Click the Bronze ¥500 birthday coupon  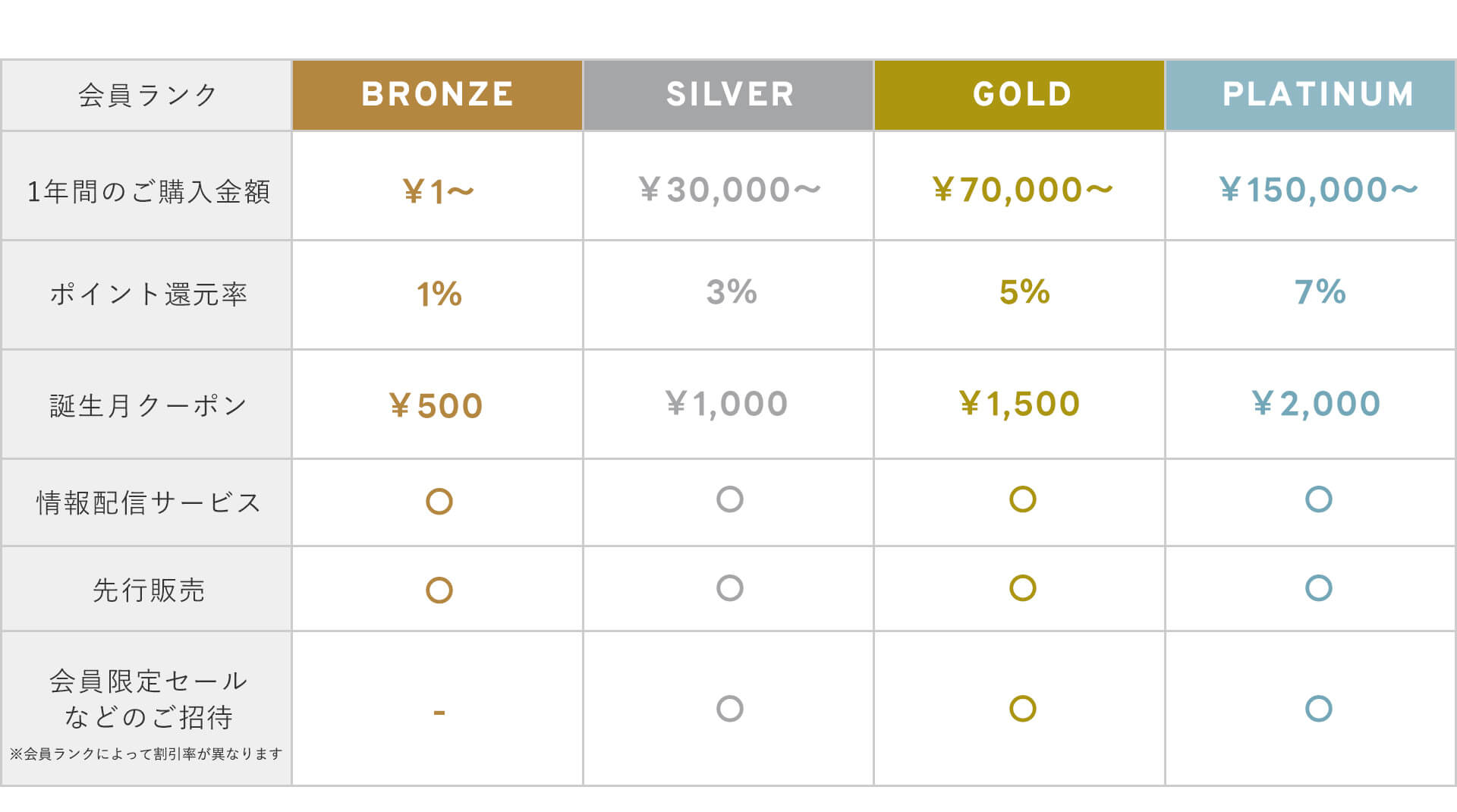click(436, 405)
